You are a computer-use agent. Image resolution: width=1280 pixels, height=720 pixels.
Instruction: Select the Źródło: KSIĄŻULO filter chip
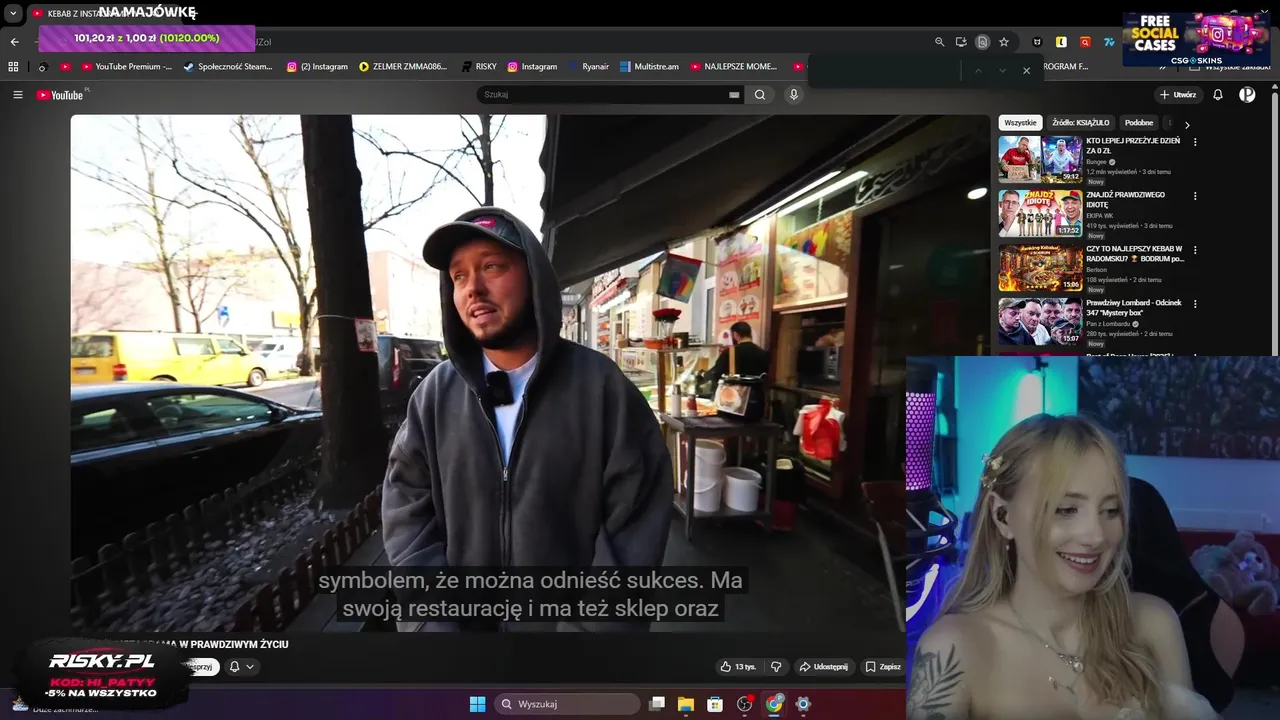click(1080, 123)
